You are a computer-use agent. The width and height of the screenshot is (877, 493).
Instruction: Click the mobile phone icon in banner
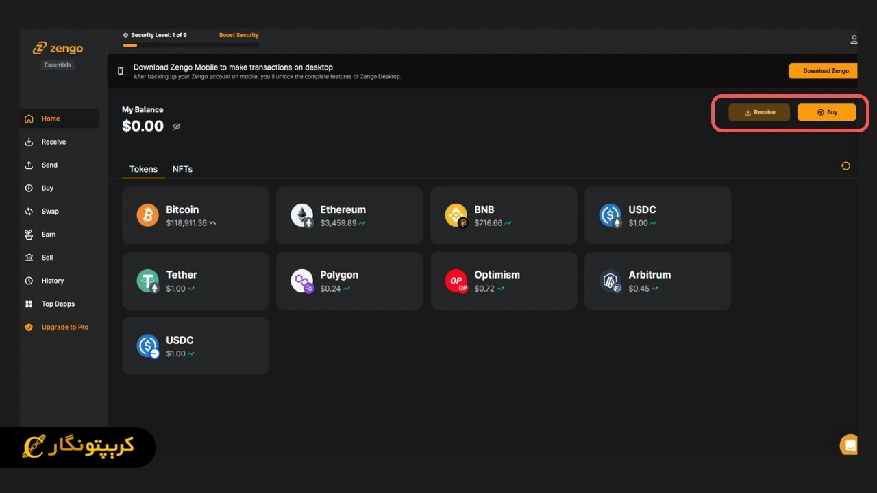(x=120, y=71)
